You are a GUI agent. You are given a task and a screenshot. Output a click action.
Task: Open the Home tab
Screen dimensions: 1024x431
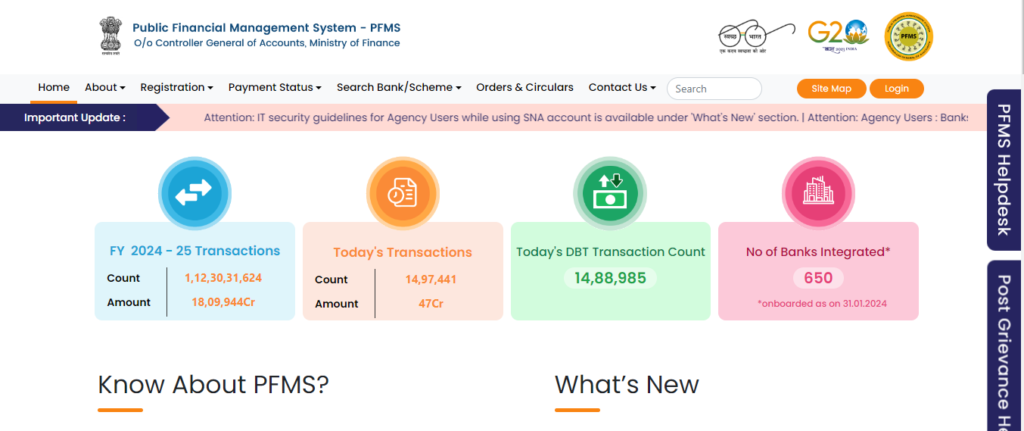54,88
